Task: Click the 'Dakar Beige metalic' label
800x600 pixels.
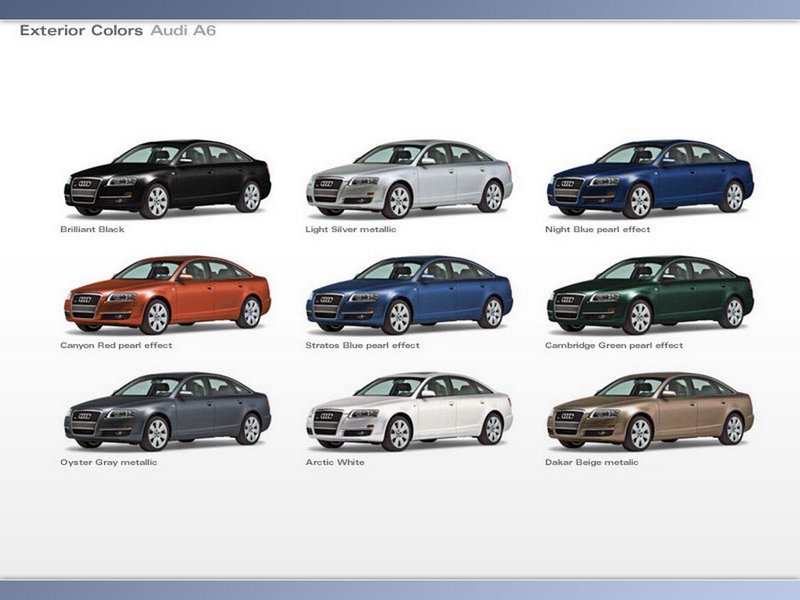Action: click(x=591, y=462)
